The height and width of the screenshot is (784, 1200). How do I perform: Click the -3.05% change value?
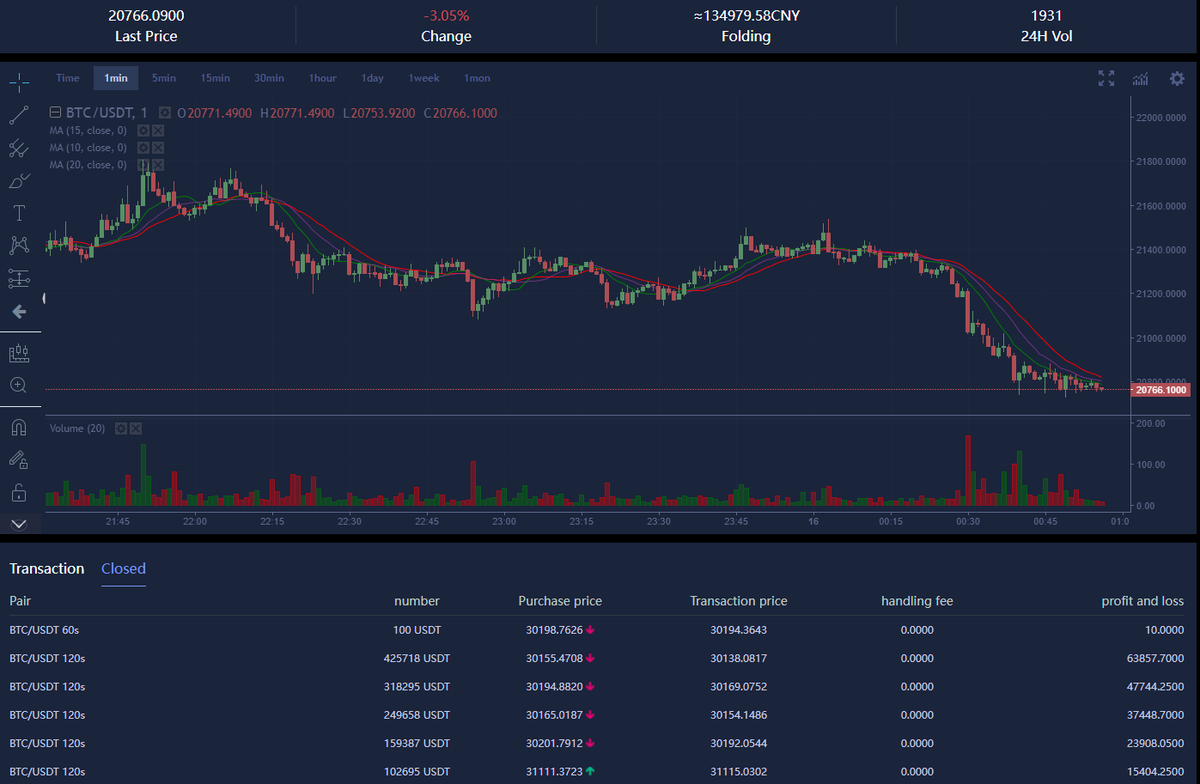[446, 16]
